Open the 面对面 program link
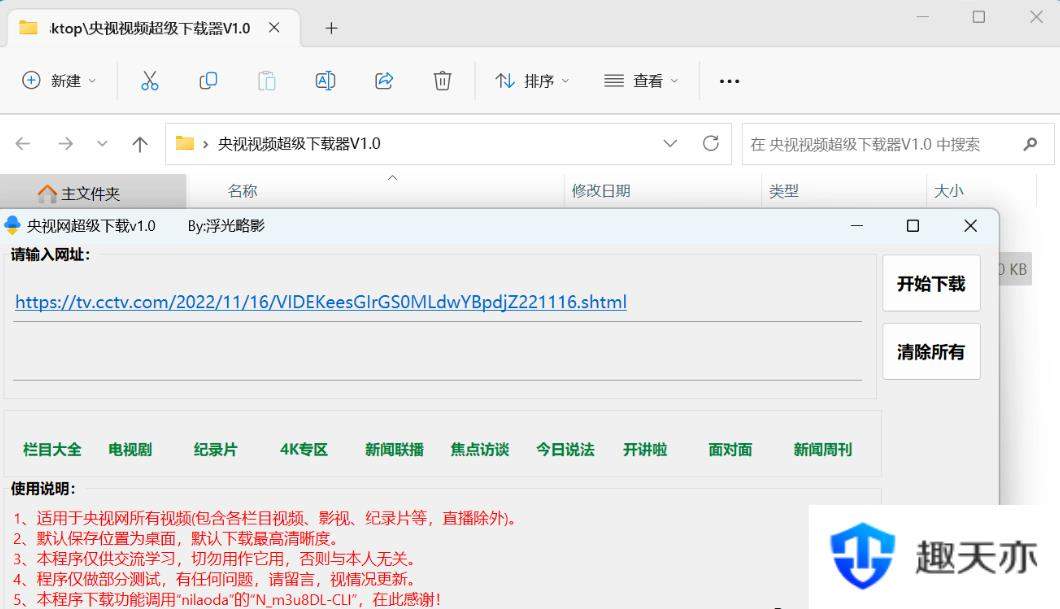 click(730, 449)
